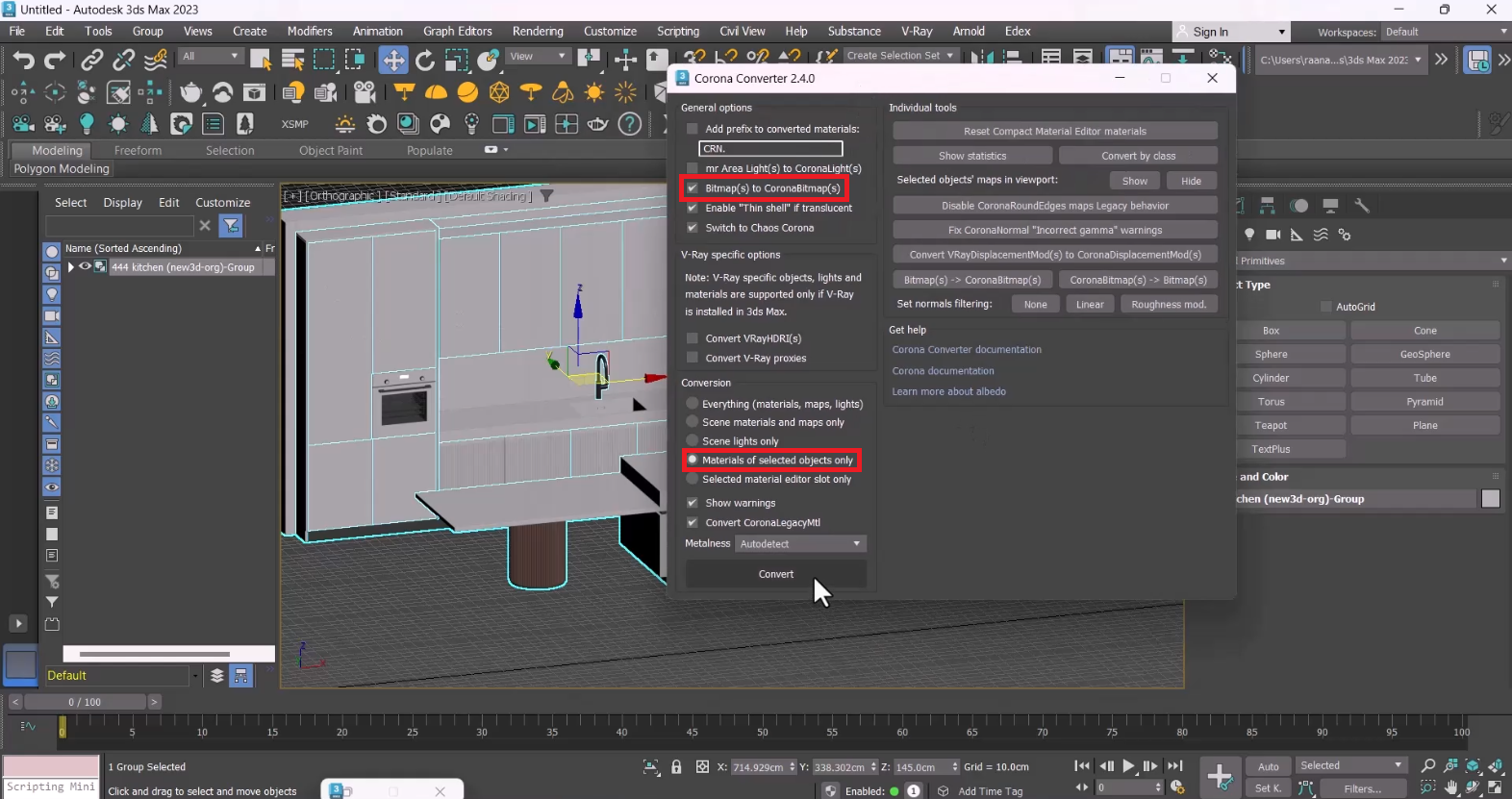Open the Hierarchy panel tab icon

pos(1267,205)
